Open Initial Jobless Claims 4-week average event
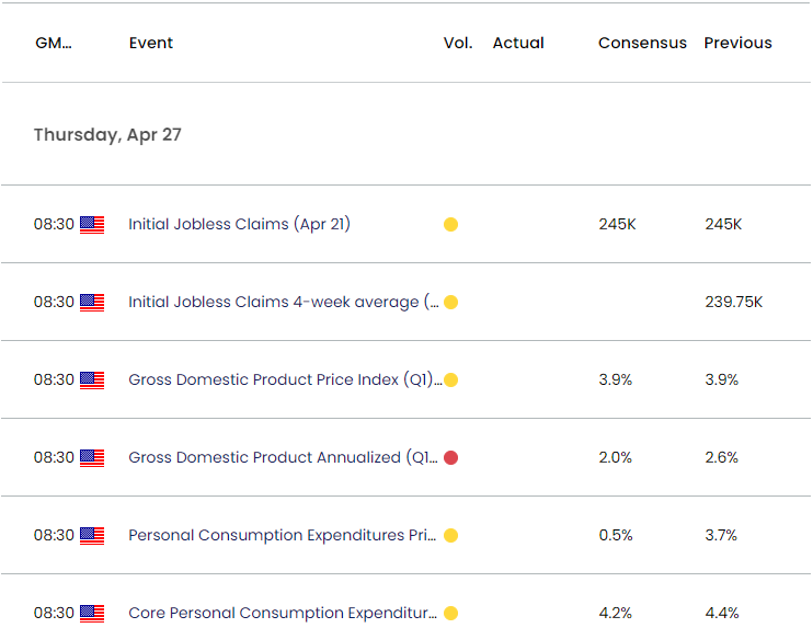812x642 pixels. pos(282,302)
